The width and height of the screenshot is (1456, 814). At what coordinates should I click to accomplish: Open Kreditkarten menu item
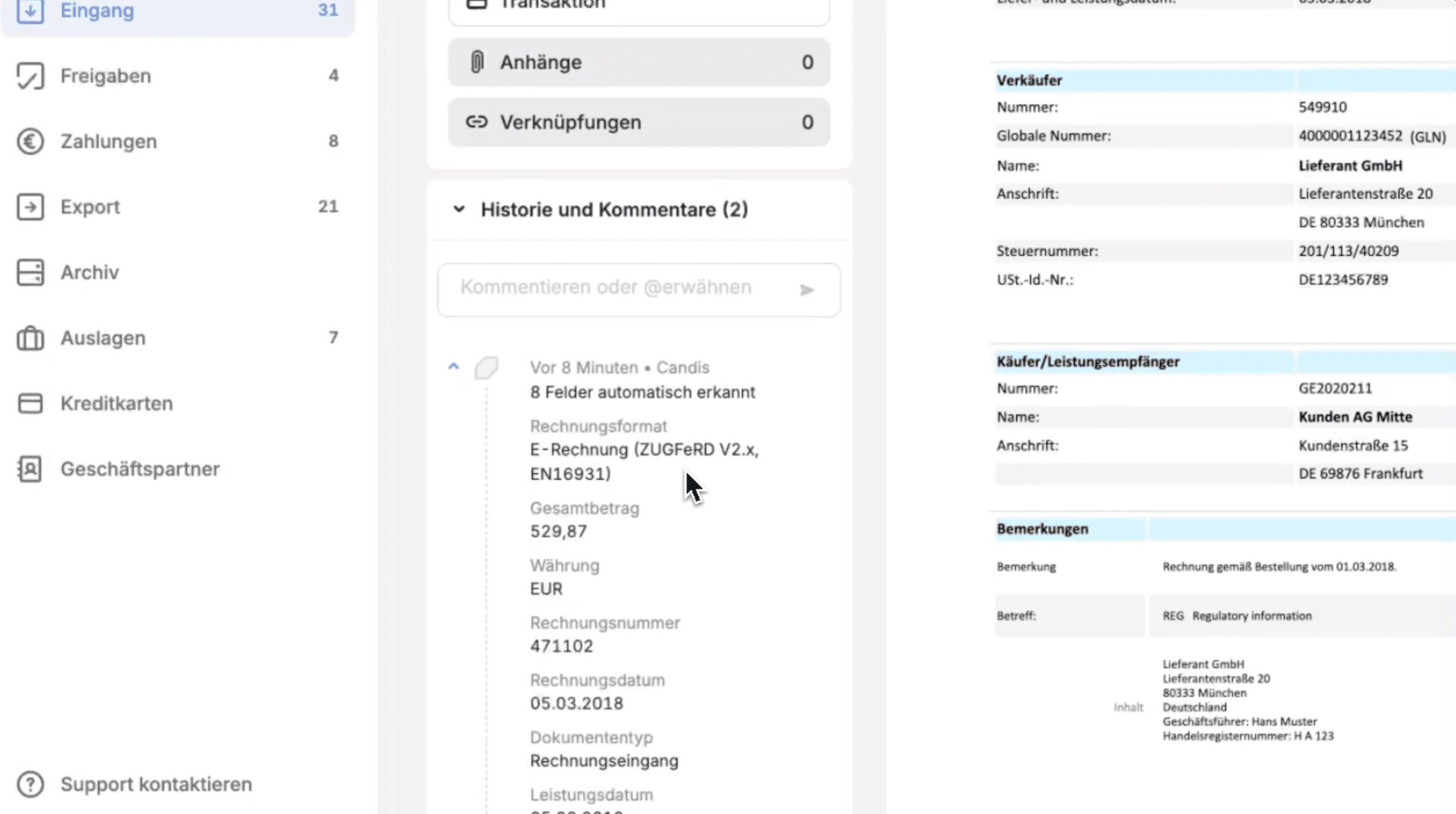(117, 404)
